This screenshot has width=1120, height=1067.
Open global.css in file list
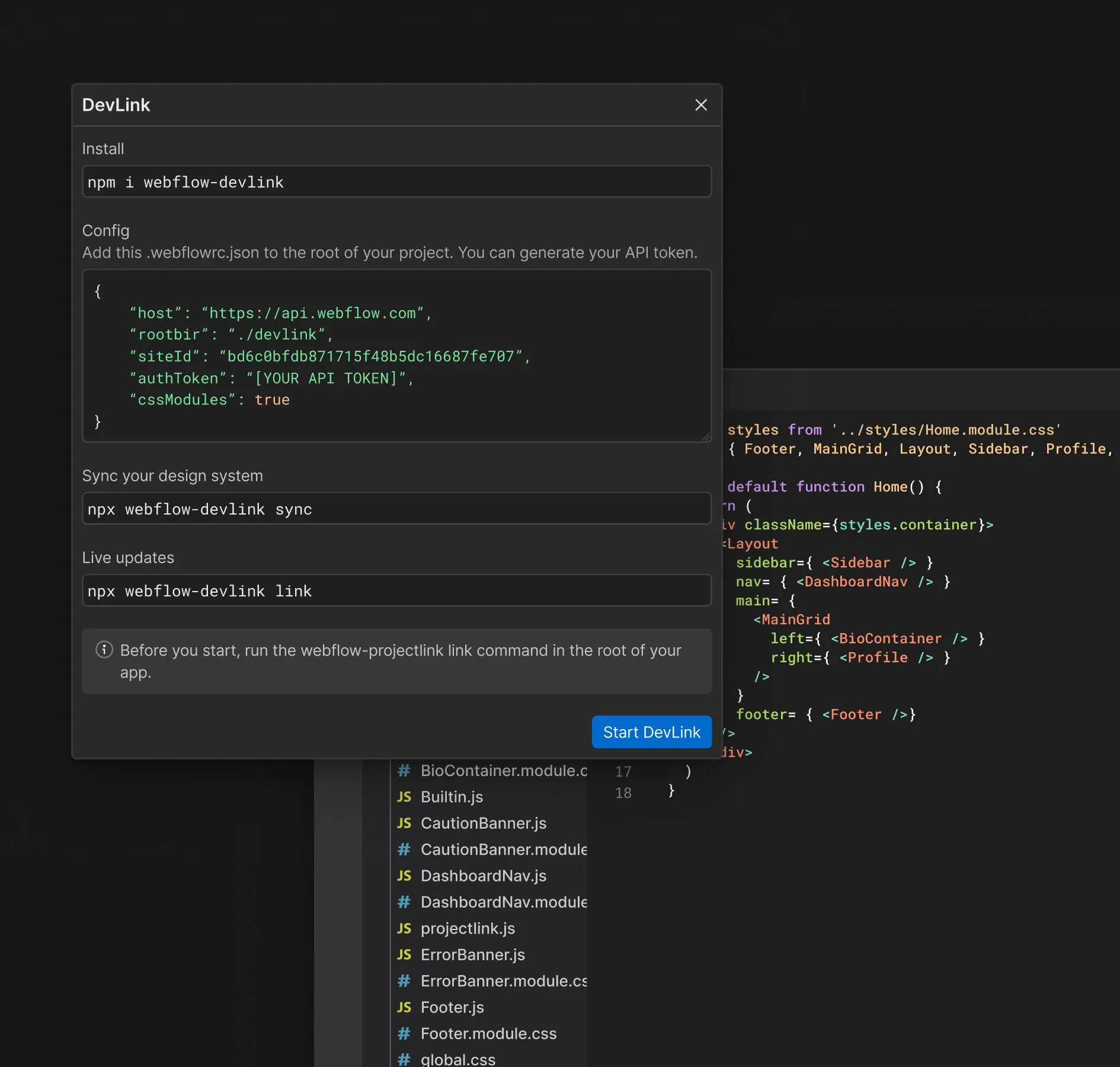pyautogui.click(x=458, y=1059)
